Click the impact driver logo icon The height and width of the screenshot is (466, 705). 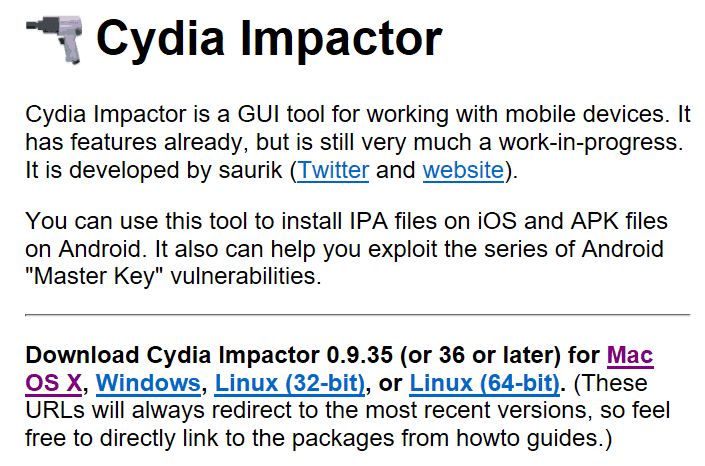[54, 39]
